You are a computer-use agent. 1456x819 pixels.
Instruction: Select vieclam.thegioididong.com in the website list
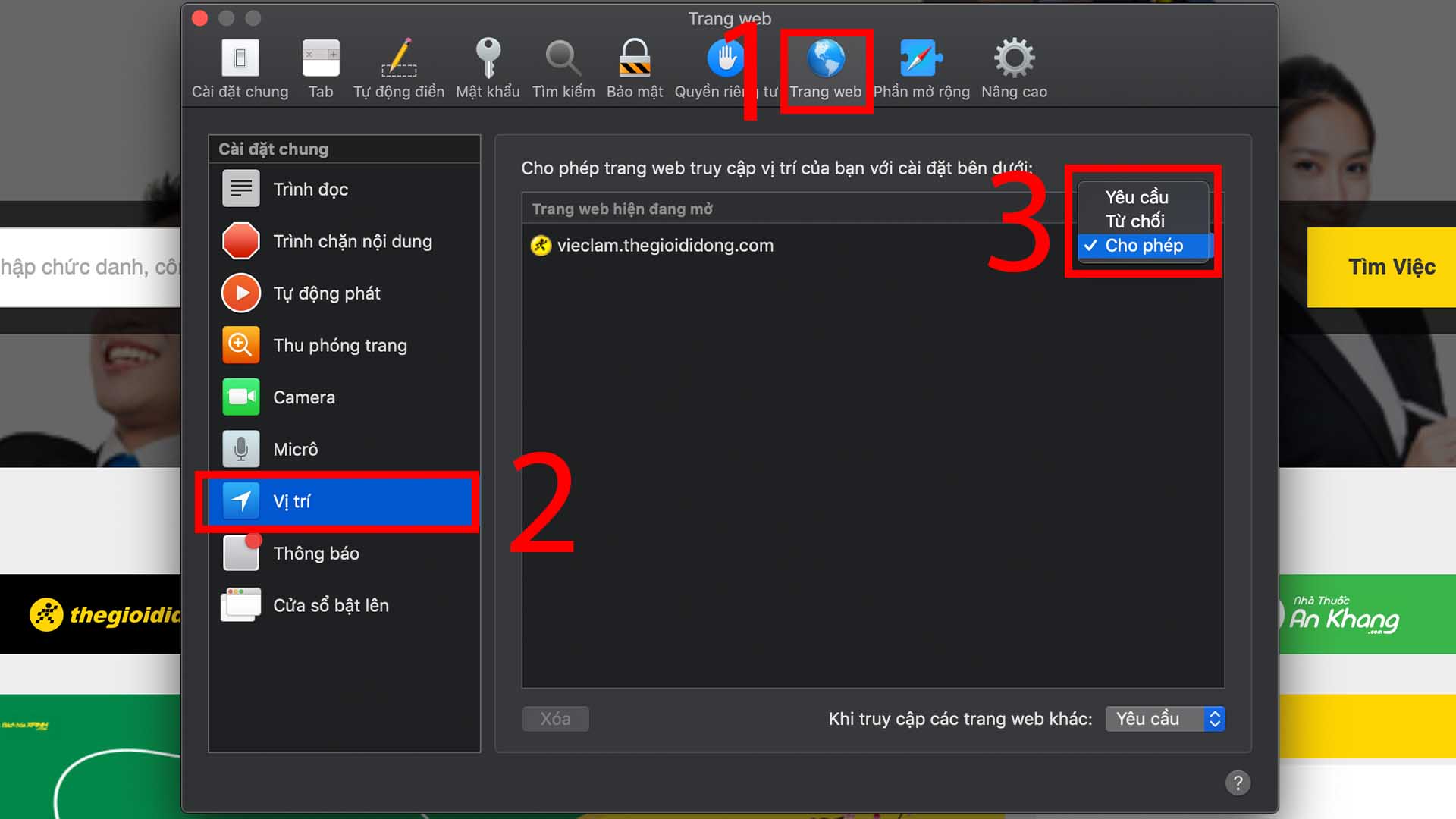(665, 245)
